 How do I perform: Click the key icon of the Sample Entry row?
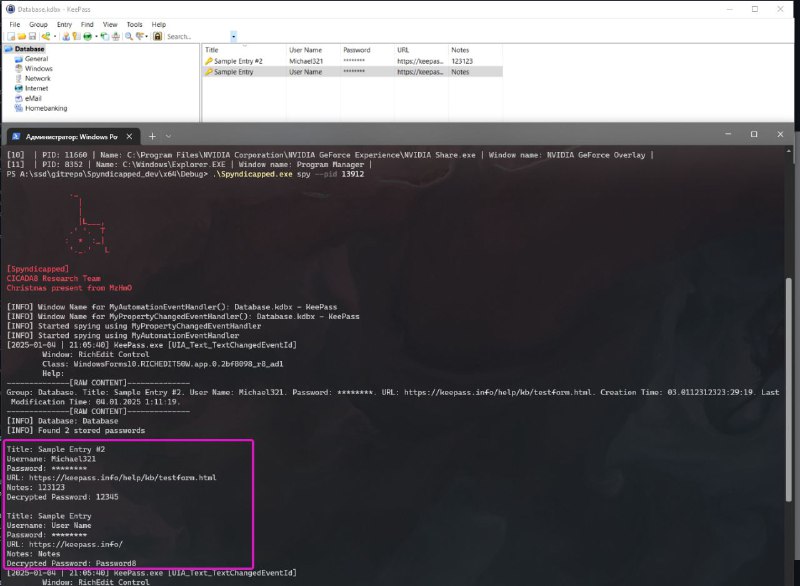(x=208, y=72)
